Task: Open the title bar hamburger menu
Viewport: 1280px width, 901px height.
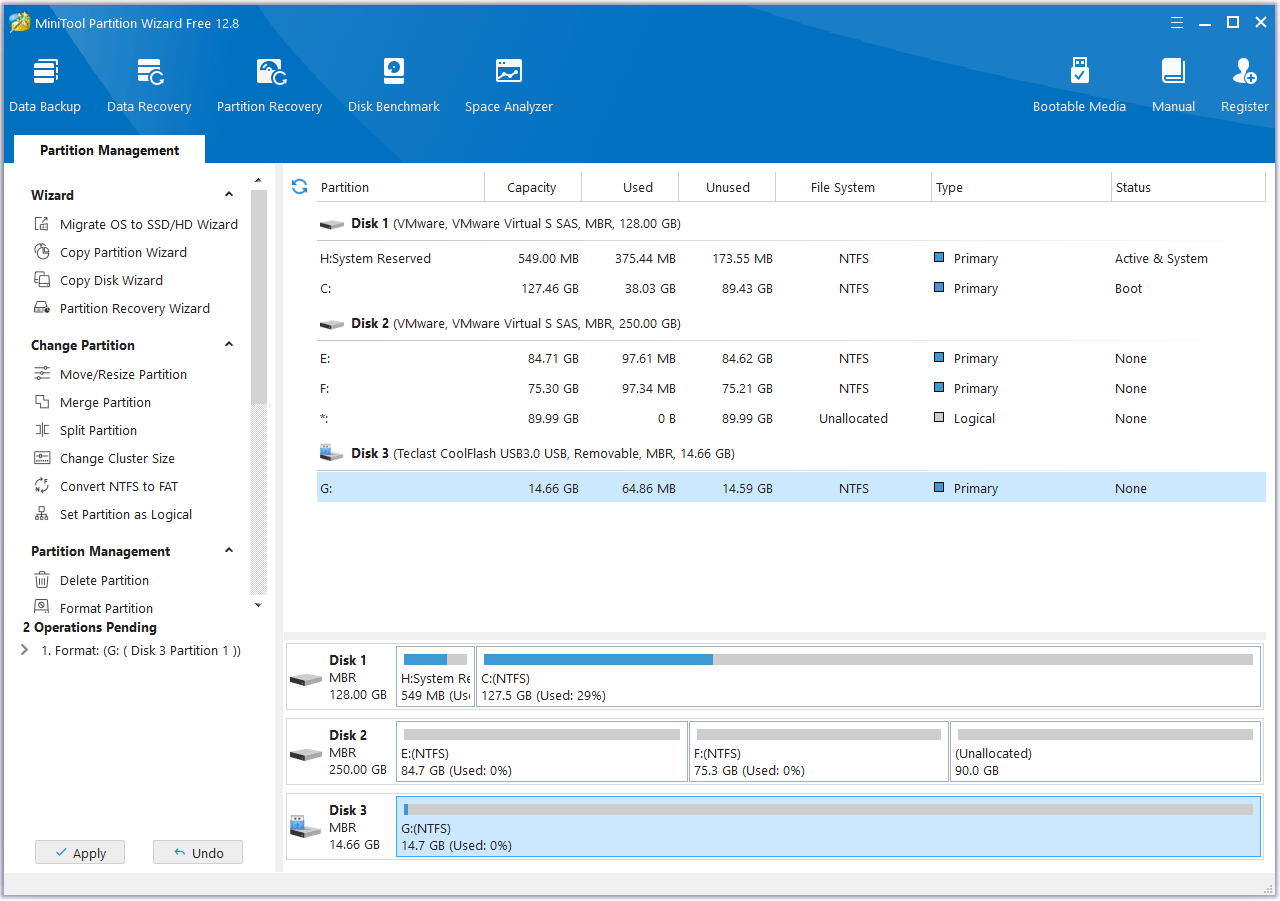Action: [x=1177, y=22]
